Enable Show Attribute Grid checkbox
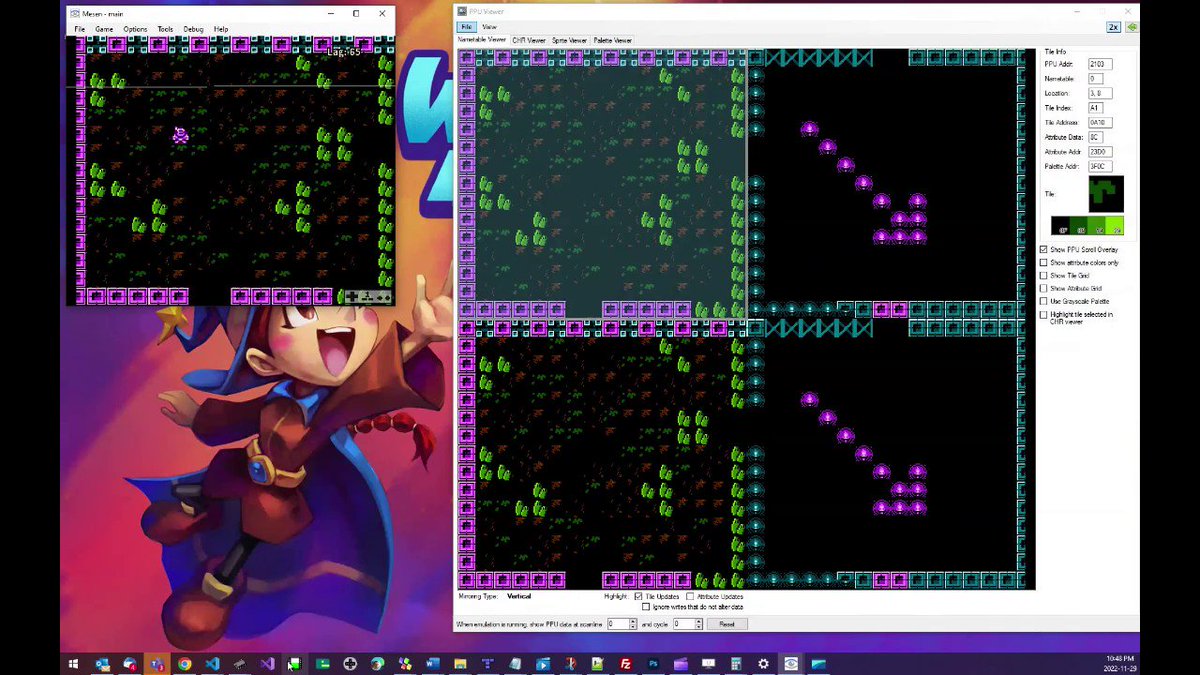 point(1044,288)
